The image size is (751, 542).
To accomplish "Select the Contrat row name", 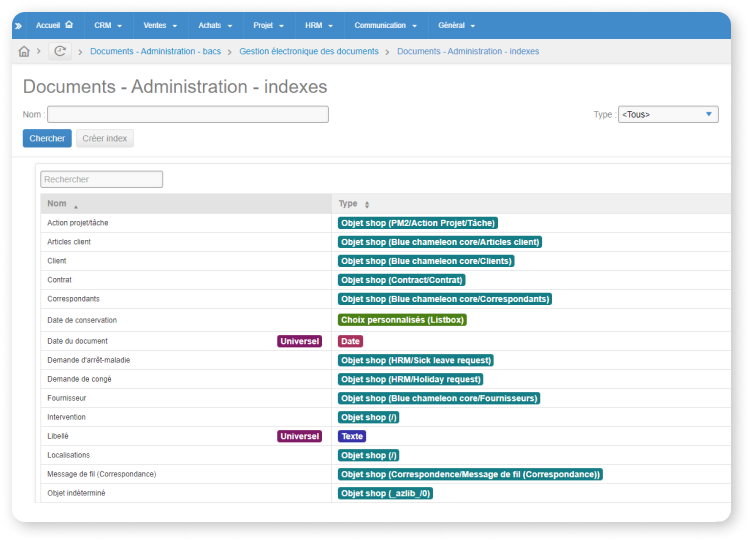I will coord(59,280).
